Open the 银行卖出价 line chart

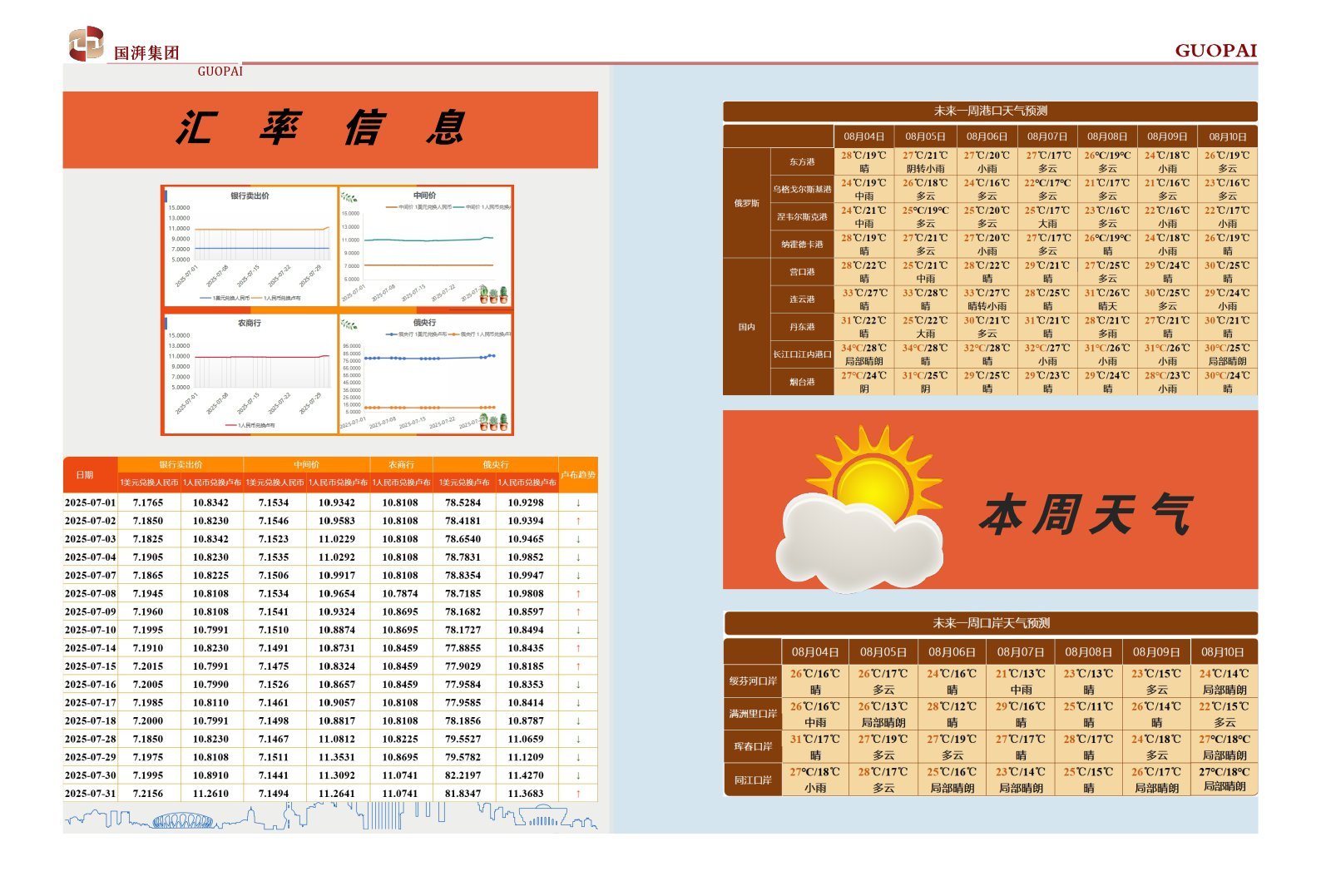tap(250, 246)
